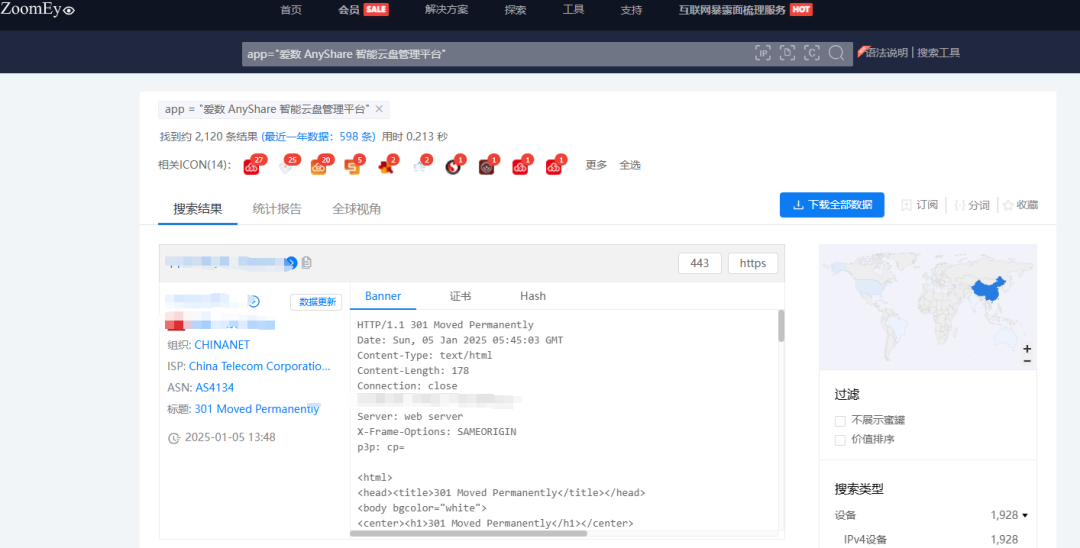Click the banner vertical scrollbar
Screen dimensions: 1080x548
781,326
